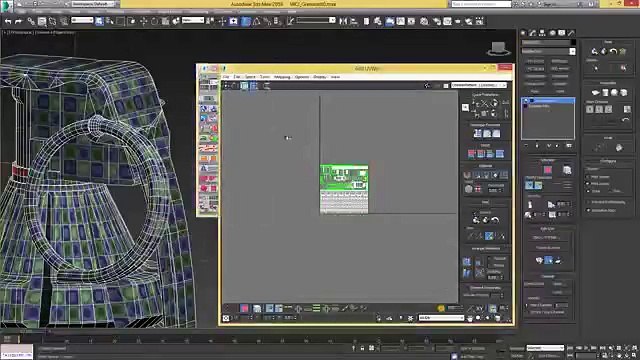Click the Undo arrow in main toolbar
Viewport: 640px width, 360px height.
[x=8, y=21]
